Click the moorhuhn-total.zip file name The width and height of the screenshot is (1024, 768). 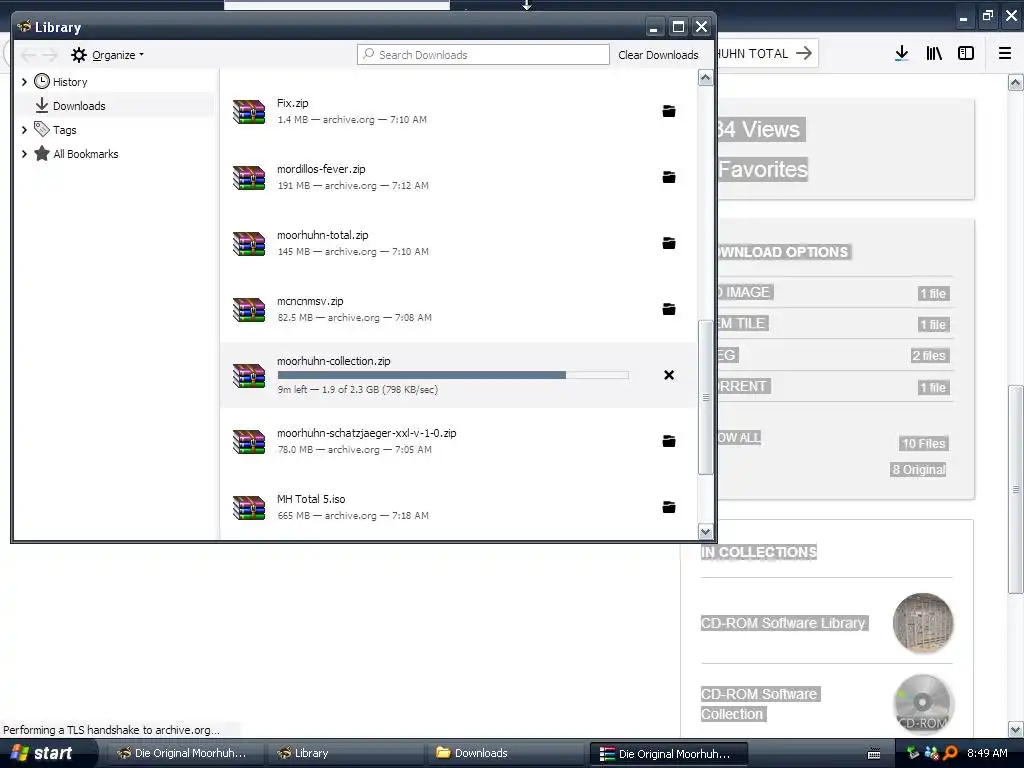323,235
